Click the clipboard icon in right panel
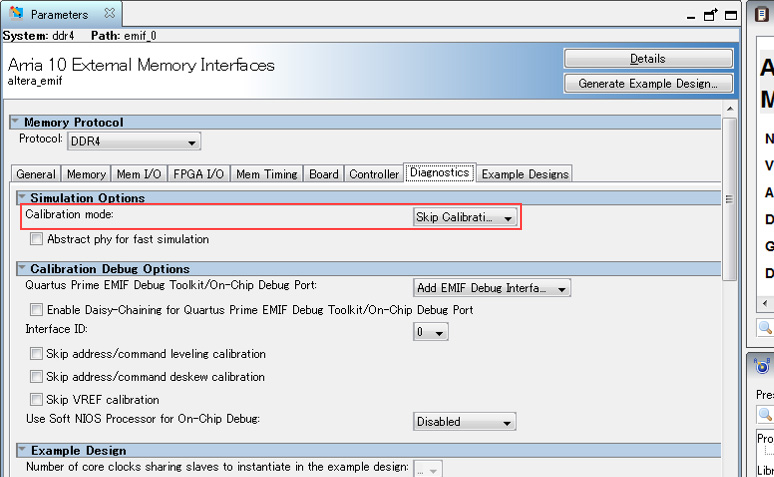Viewport: 774px width, 477px height. [762, 15]
